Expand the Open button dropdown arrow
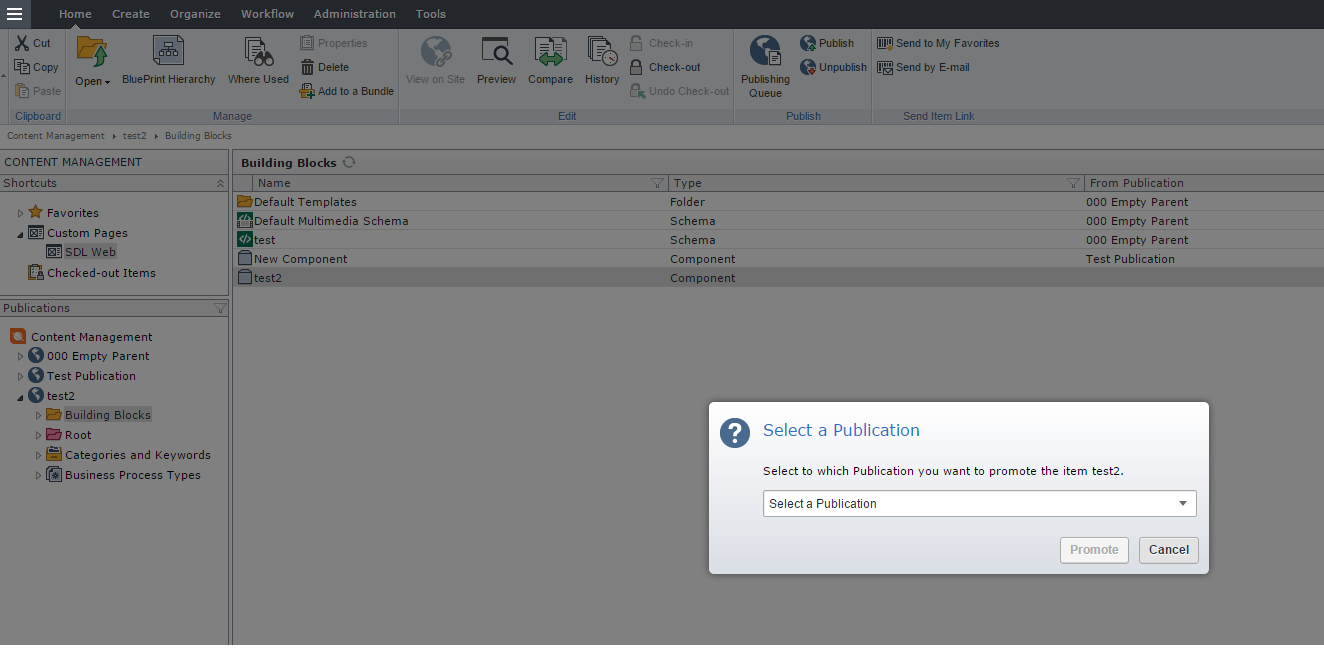 pyautogui.click(x=107, y=82)
